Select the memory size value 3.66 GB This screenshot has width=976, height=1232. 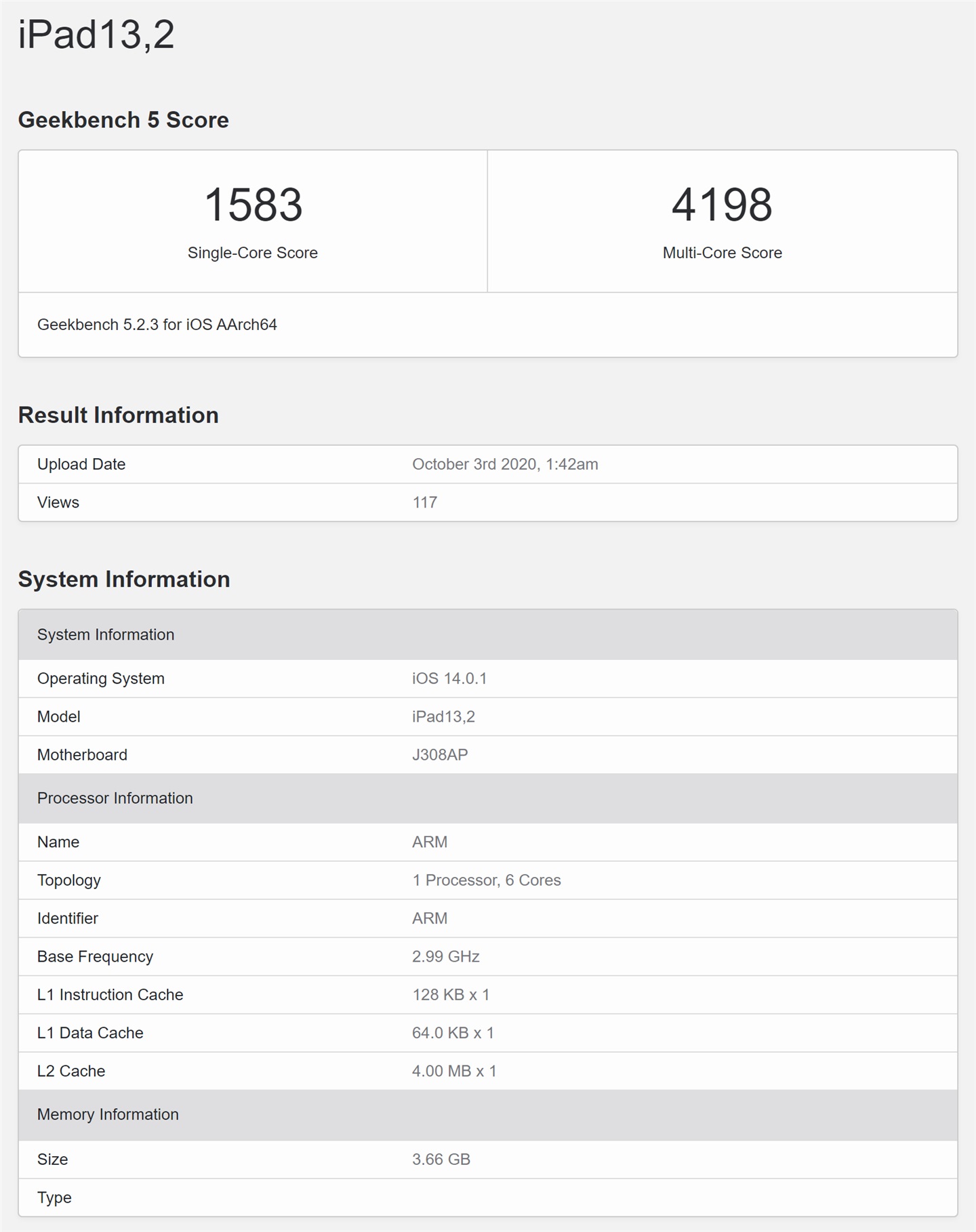pos(441,1159)
